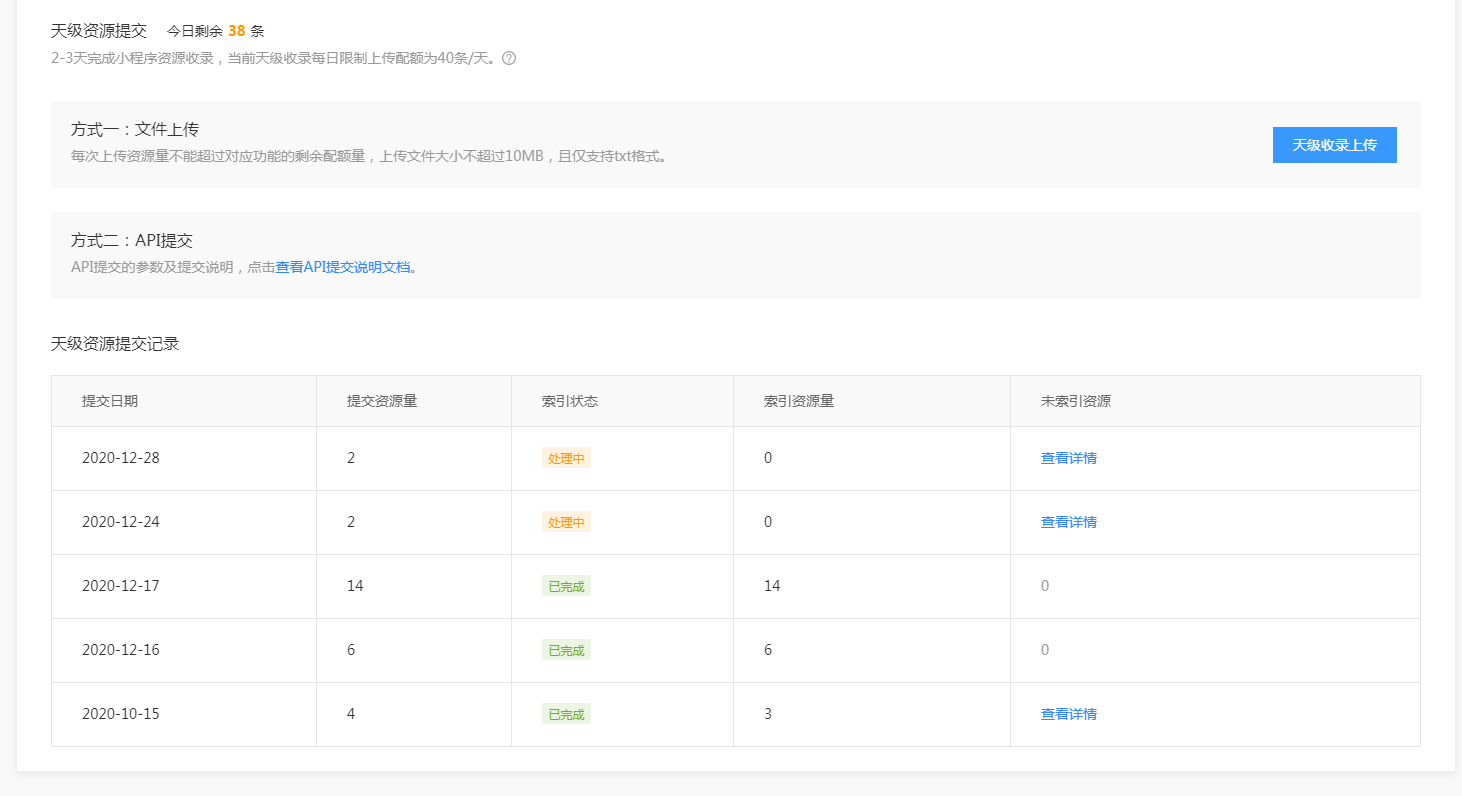Click the 天级收录上传 button
The image size is (1462, 796).
[x=1334, y=145]
